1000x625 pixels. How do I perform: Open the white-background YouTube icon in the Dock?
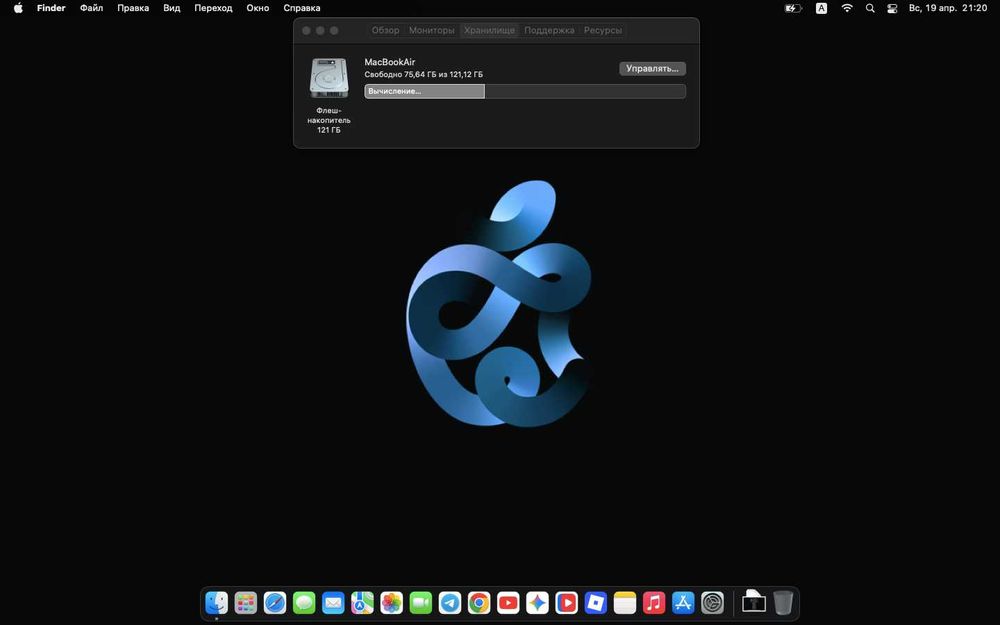[508, 602]
